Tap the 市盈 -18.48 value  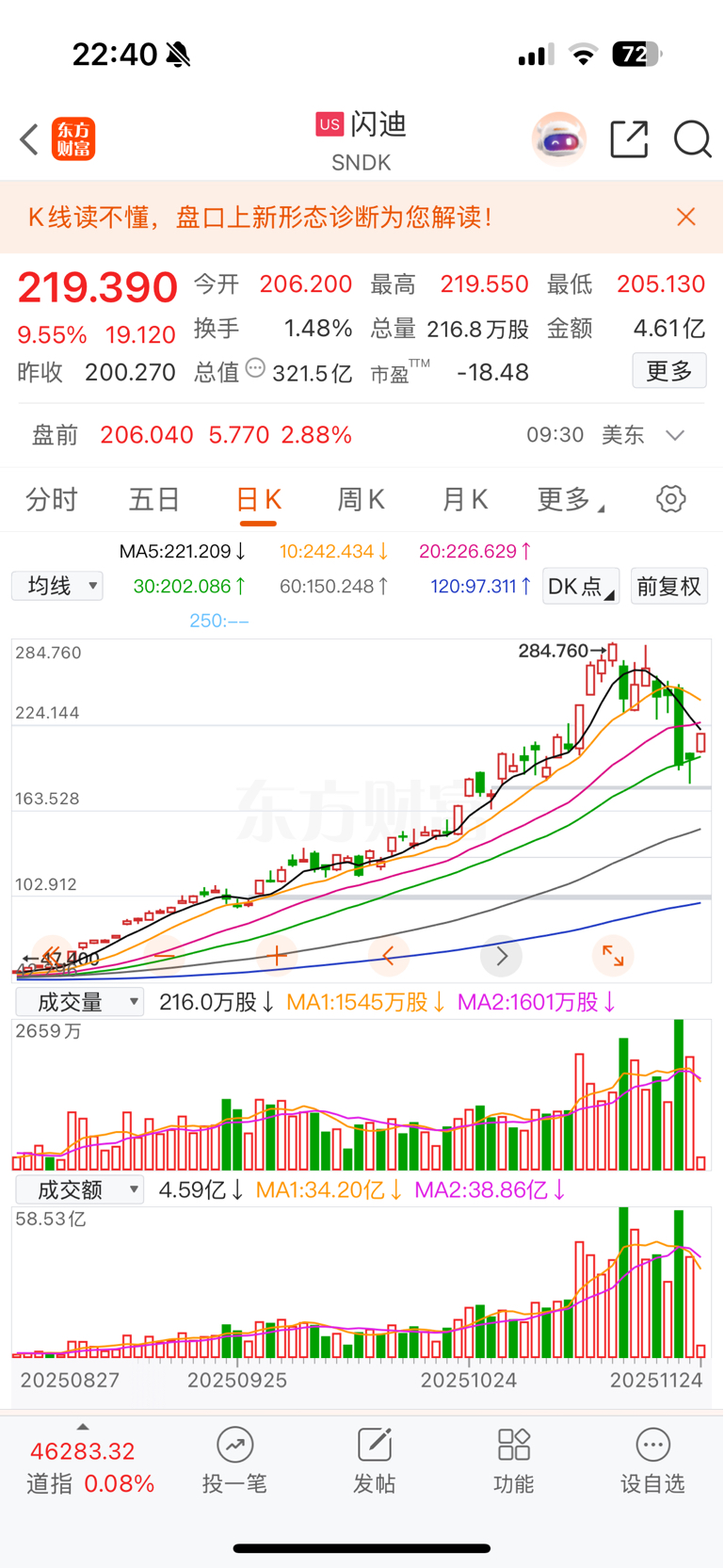tap(492, 373)
